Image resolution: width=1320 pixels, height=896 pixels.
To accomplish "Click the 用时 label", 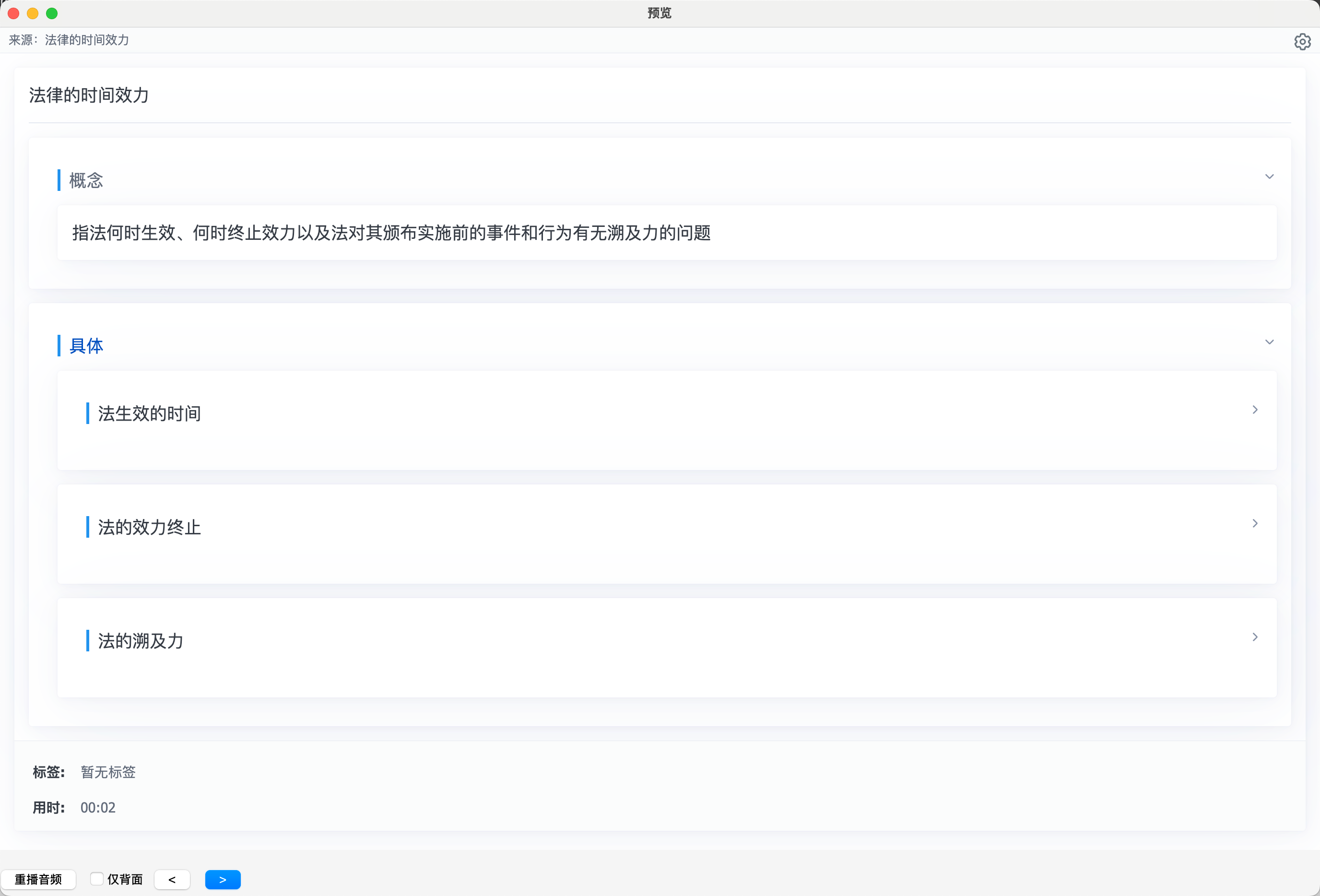I will [x=49, y=807].
